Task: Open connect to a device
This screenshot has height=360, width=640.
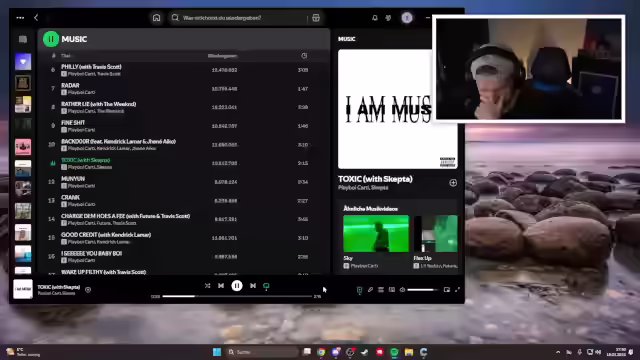Action: point(392,290)
